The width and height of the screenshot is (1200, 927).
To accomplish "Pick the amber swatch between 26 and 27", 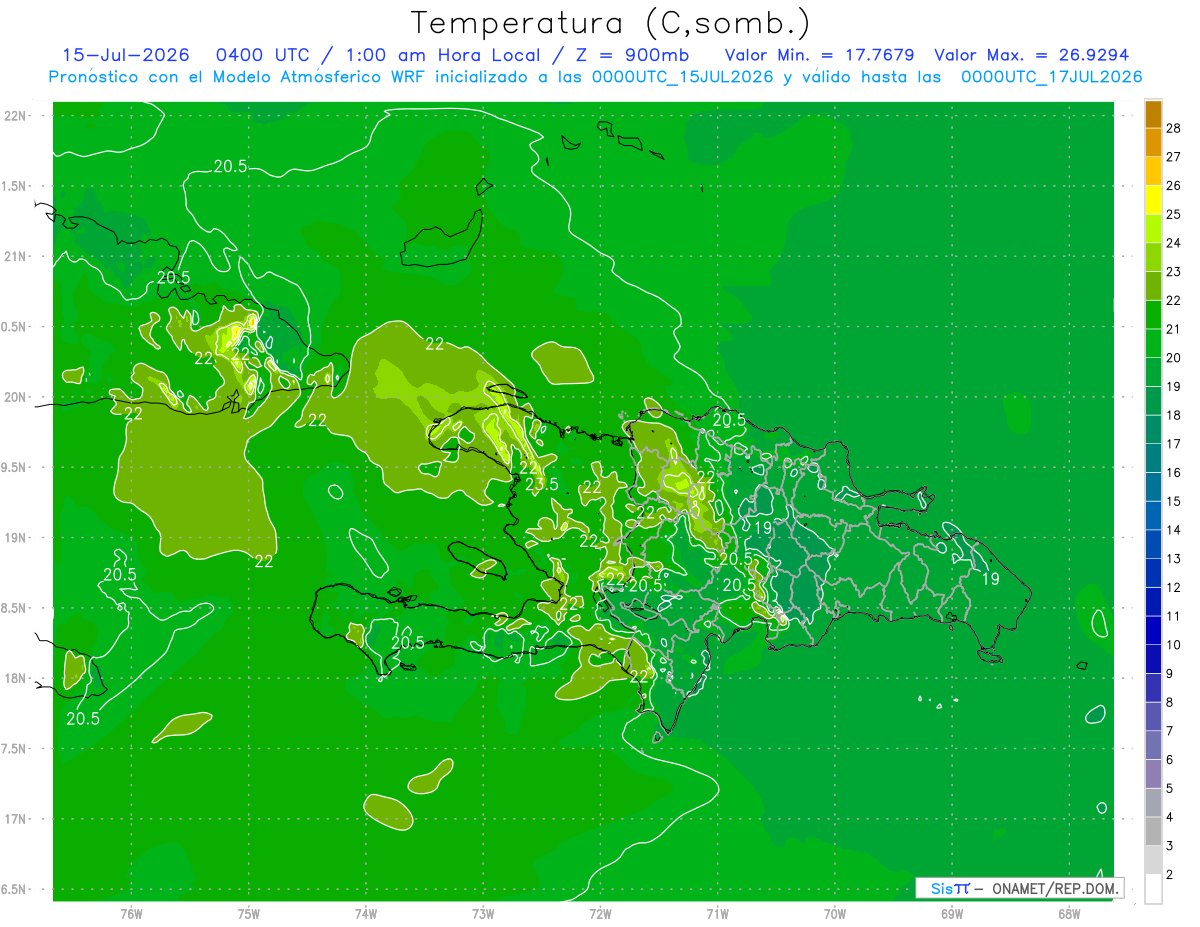I will [1153, 172].
